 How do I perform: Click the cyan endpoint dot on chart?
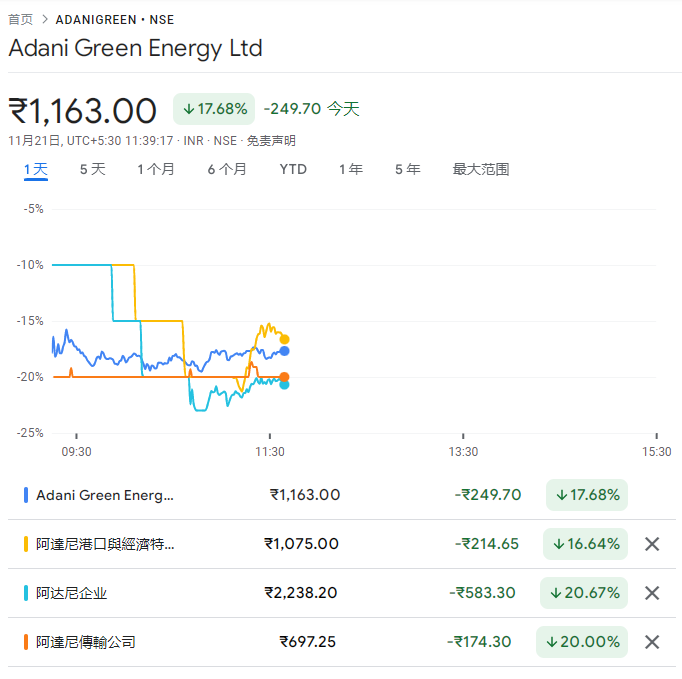pos(285,384)
